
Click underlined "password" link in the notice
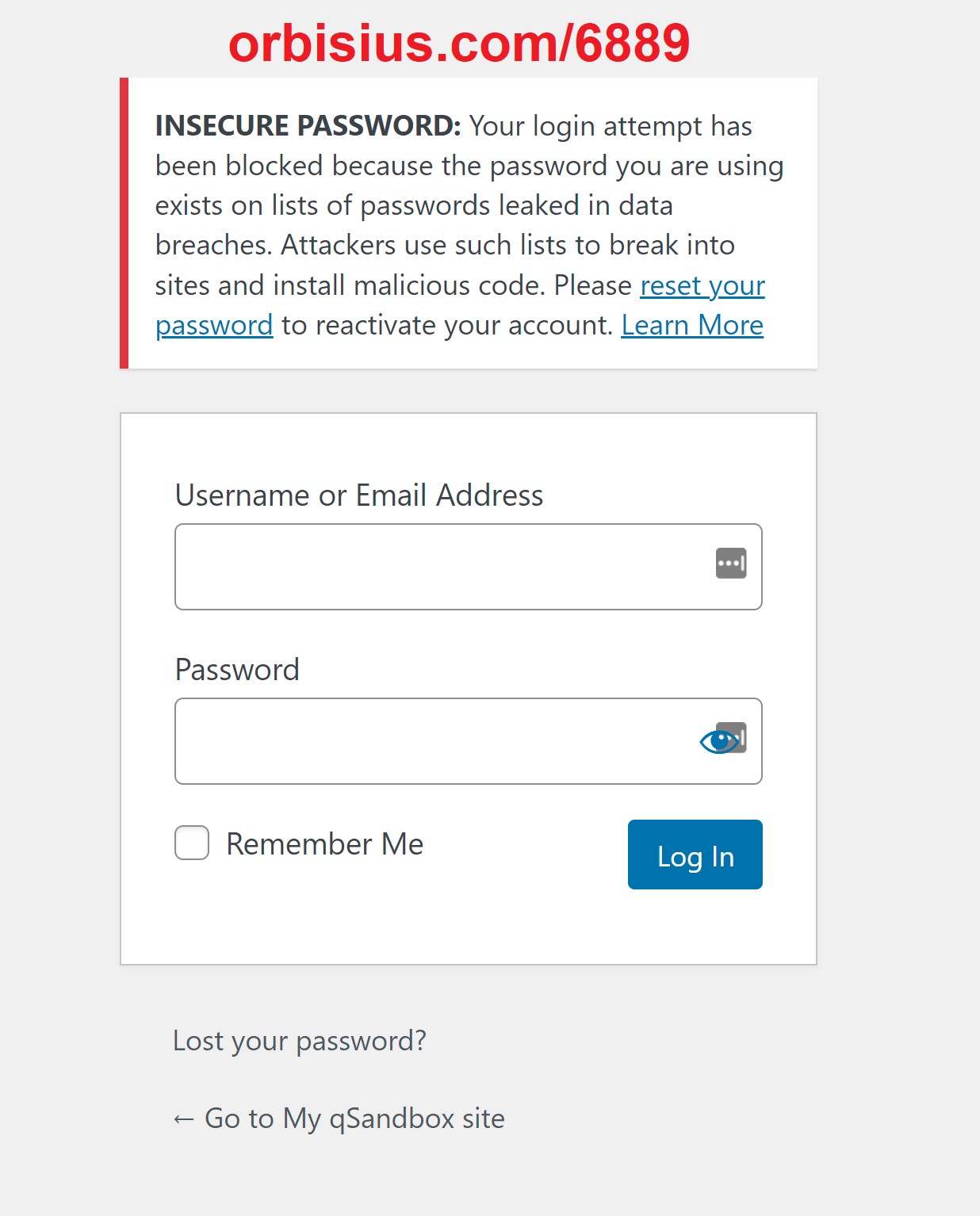point(214,325)
